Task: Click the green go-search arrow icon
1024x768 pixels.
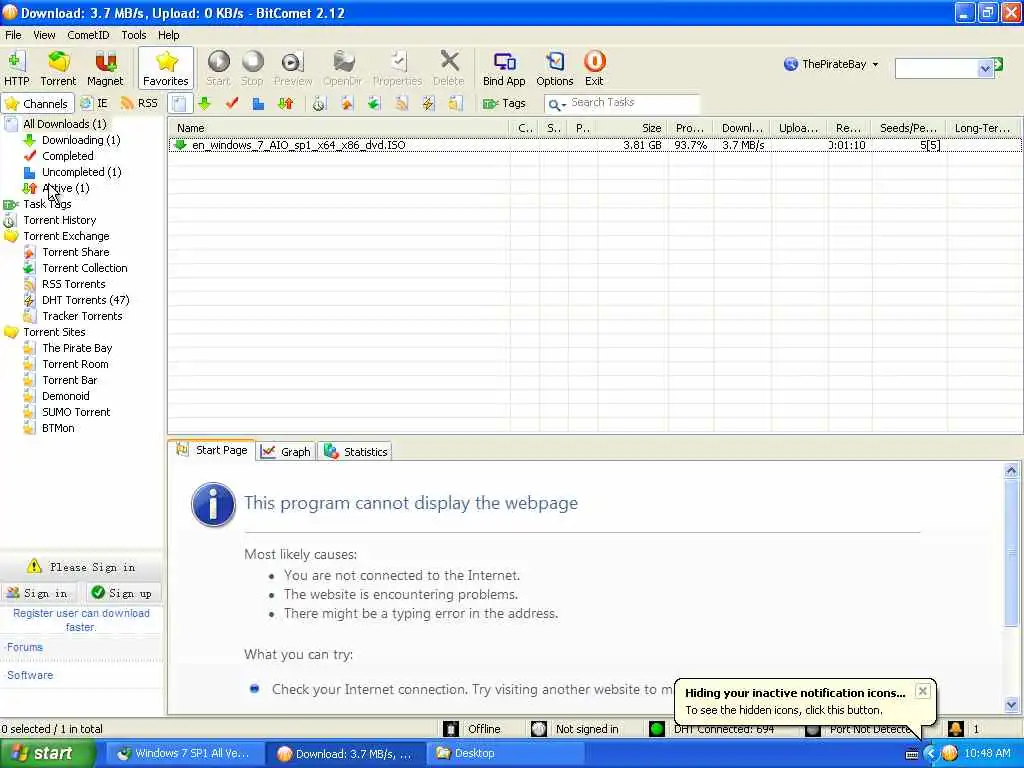Action: [x=999, y=65]
